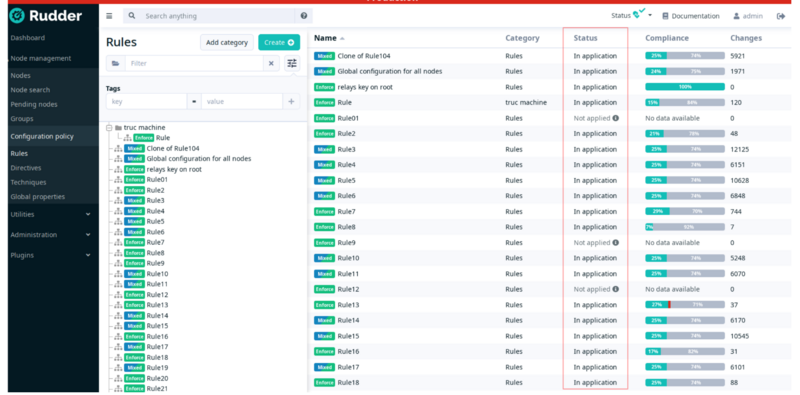Focus the tag value field

coord(242,102)
